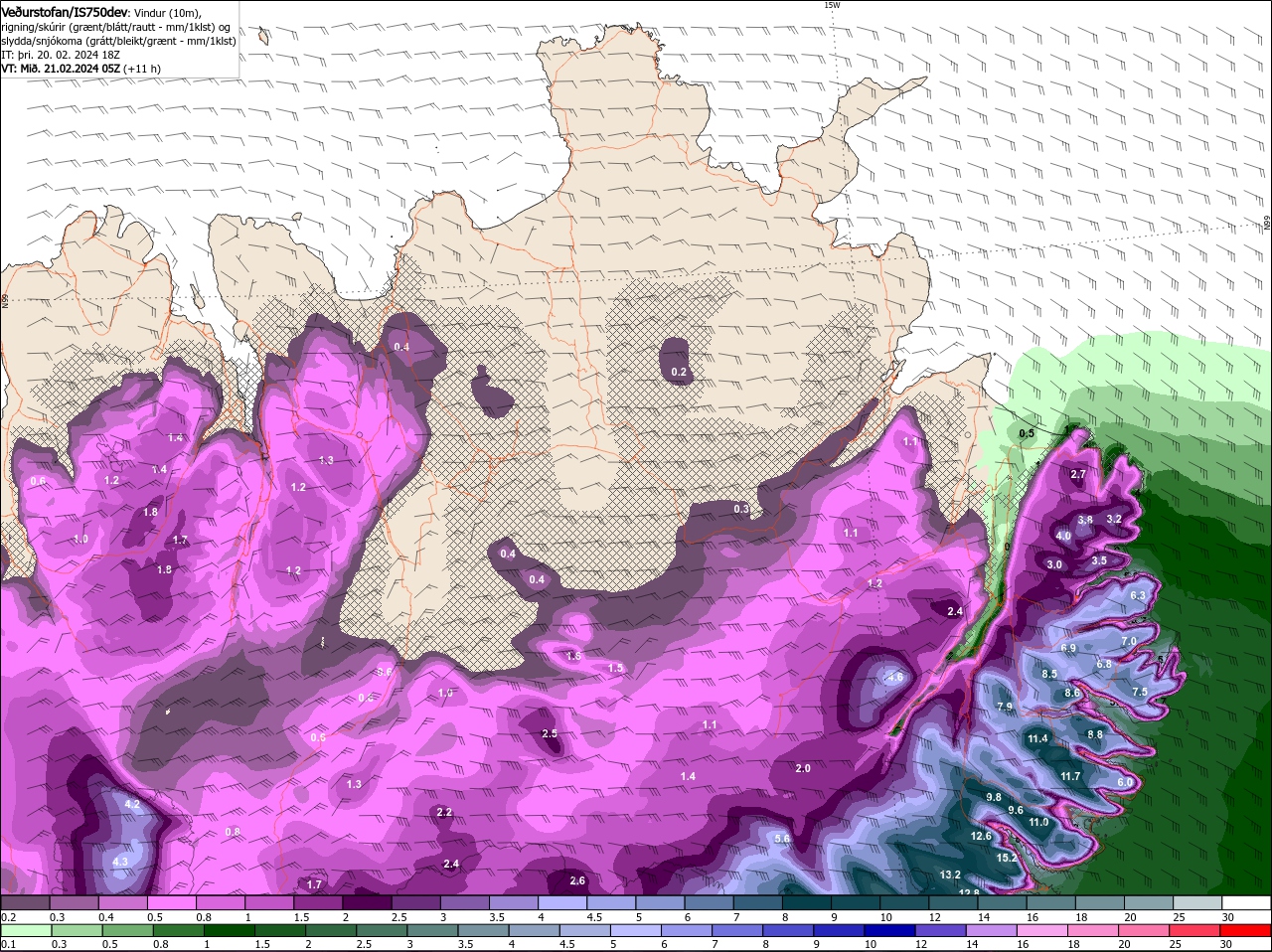Pick the red final swatch of rain legend
The height and width of the screenshot is (952, 1272).
click(1245, 930)
